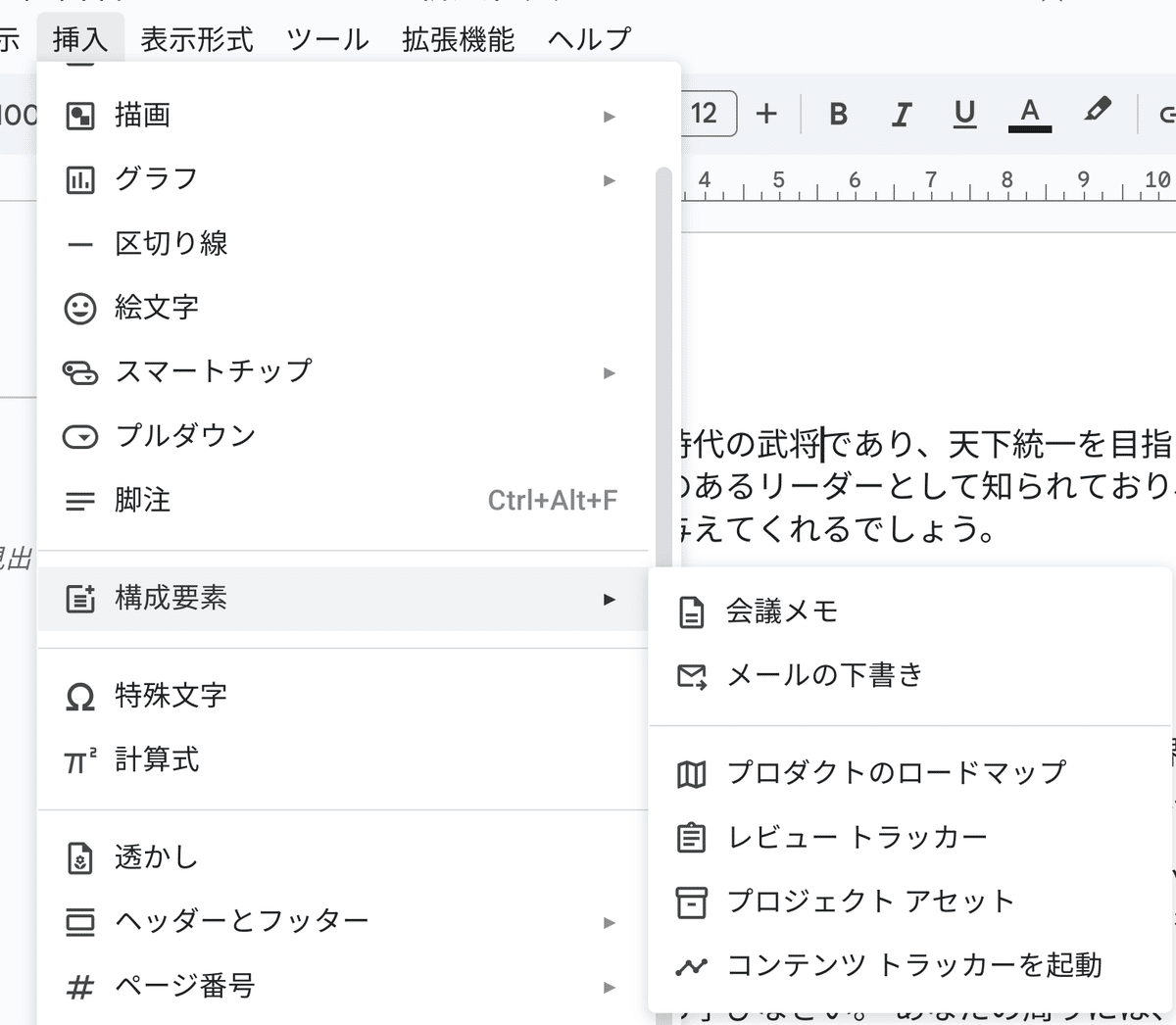Click the 計算式 pi icon
Image resolution: width=1176 pixels, height=1025 pixels.
(x=80, y=760)
